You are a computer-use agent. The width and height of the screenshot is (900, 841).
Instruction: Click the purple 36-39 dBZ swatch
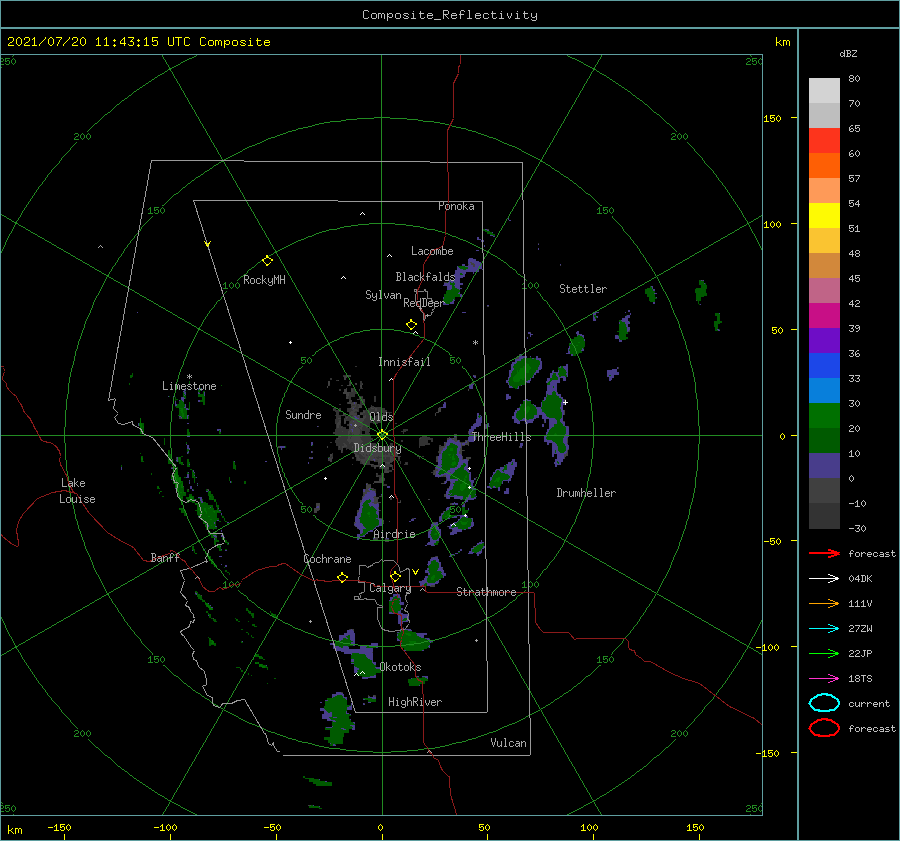point(824,341)
